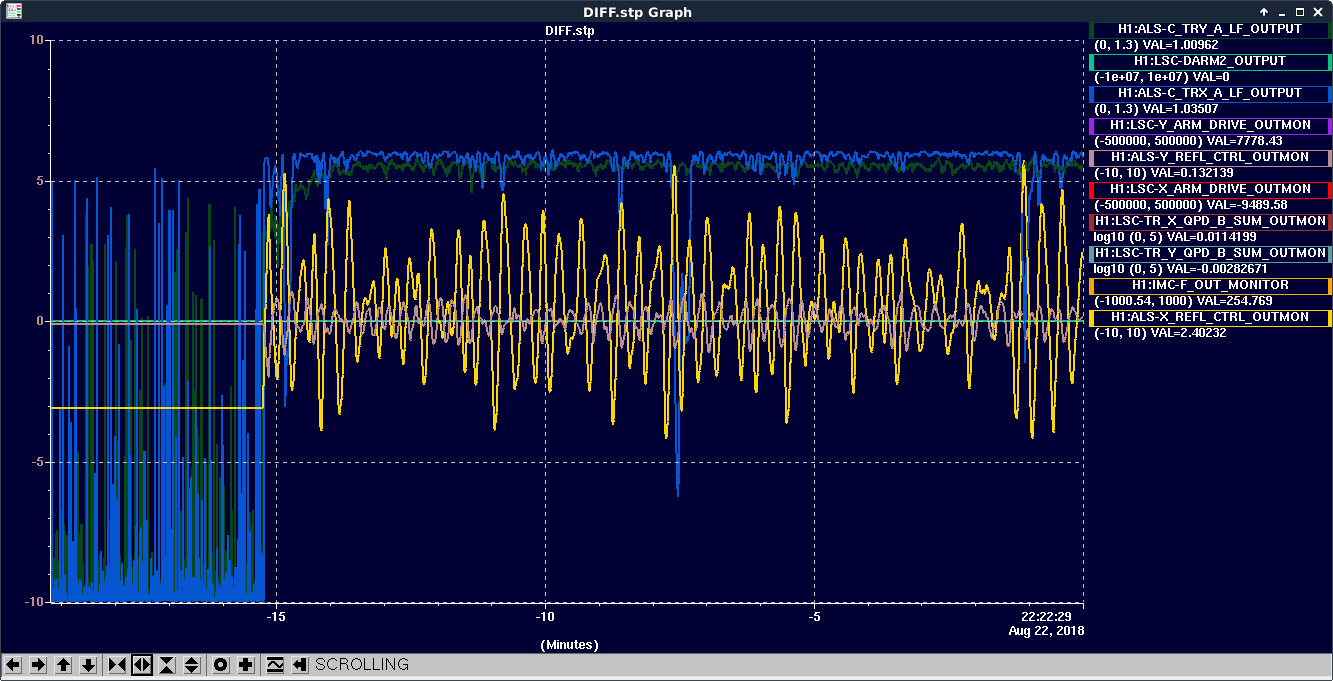Image resolution: width=1333 pixels, height=681 pixels.
Task: Click the -5 y-axis tick label
Action: click(x=36, y=462)
